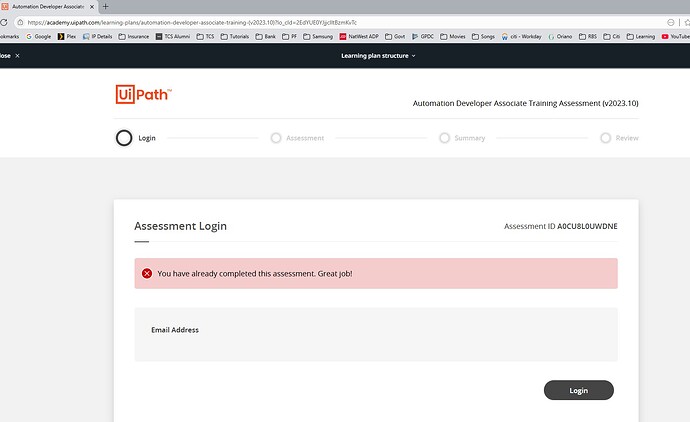Close the Automation Developer Associate tab

pyautogui.click(x=92, y=7)
